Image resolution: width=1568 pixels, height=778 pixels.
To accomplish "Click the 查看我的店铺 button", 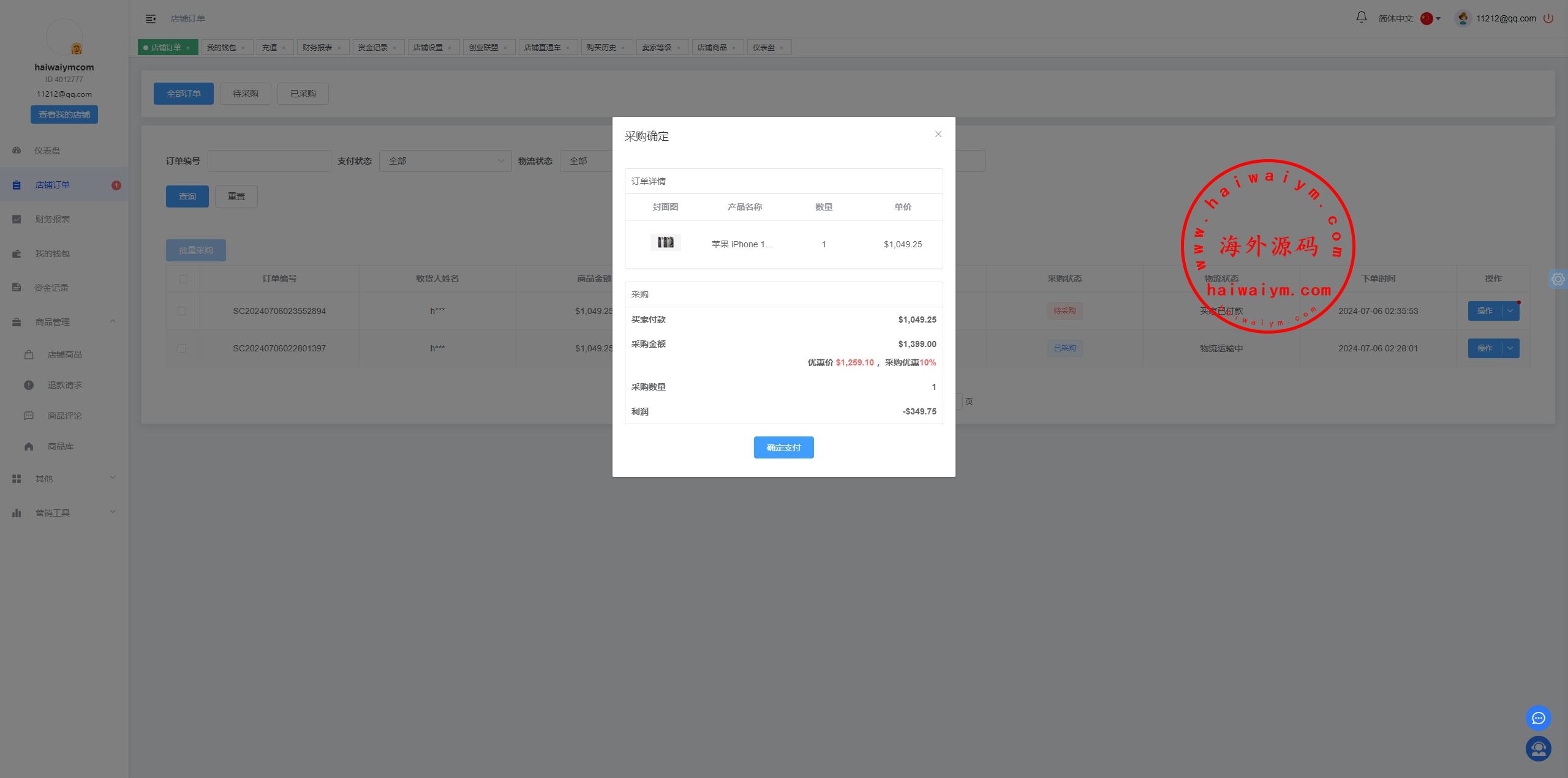I will pyautogui.click(x=64, y=114).
